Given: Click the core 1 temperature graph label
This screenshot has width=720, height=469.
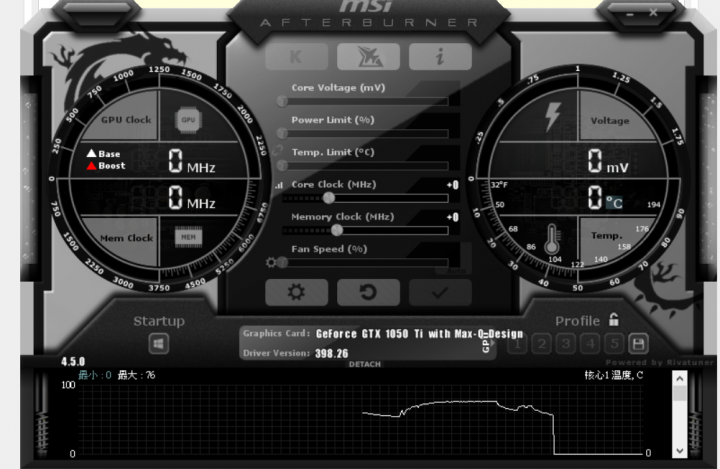Looking at the screenshot, I should click(613, 375).
